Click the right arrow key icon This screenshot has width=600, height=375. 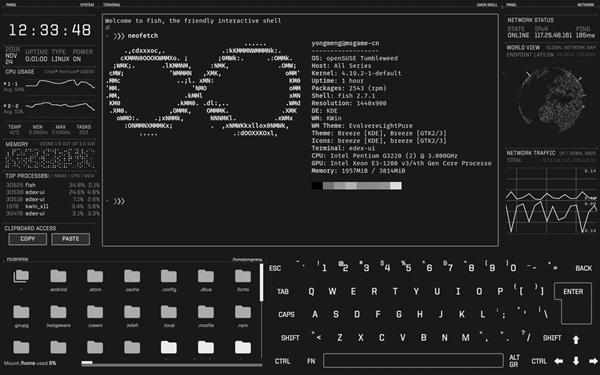coord(593,361)
